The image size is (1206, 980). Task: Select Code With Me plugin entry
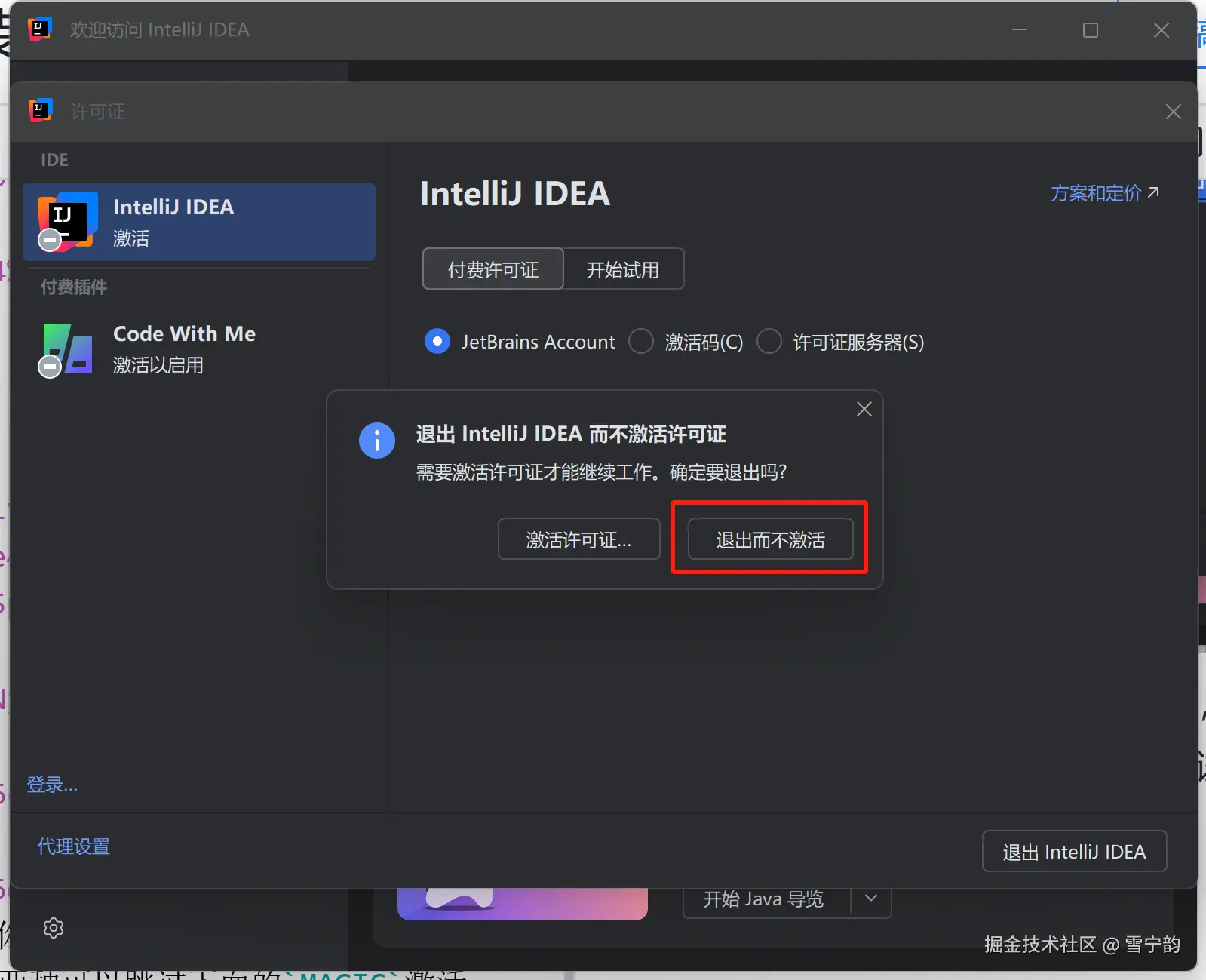coord(199,349)
